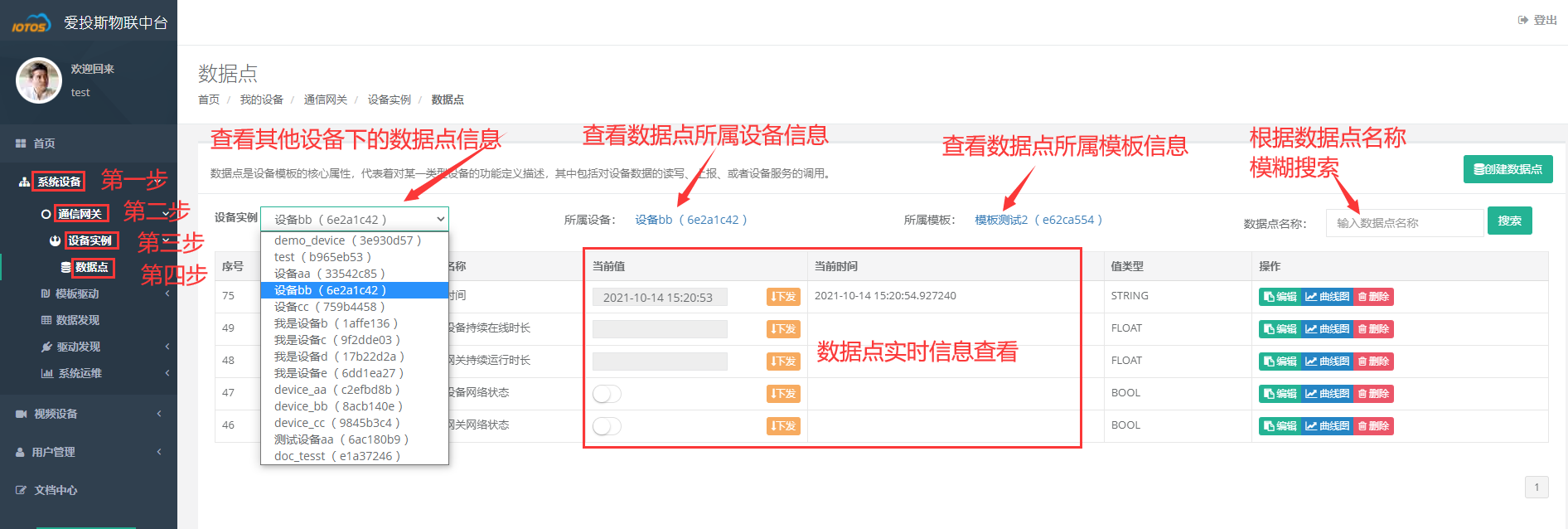The width and height of the screenshot is (1568, 529).
Task: Click 下发 button in row 75
Action: pyautogui.click(x=783, y=297)
